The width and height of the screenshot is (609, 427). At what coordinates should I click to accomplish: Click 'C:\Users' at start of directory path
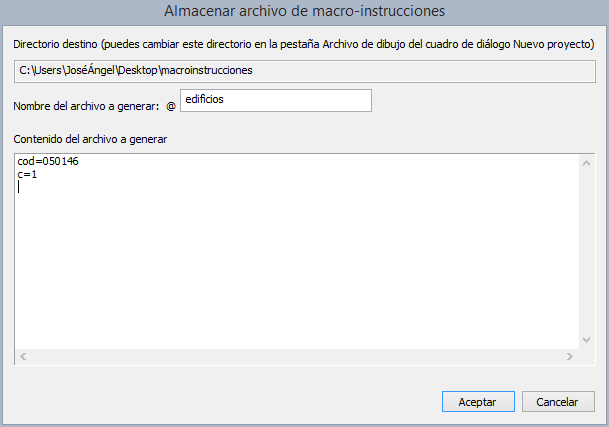point(41,71)
